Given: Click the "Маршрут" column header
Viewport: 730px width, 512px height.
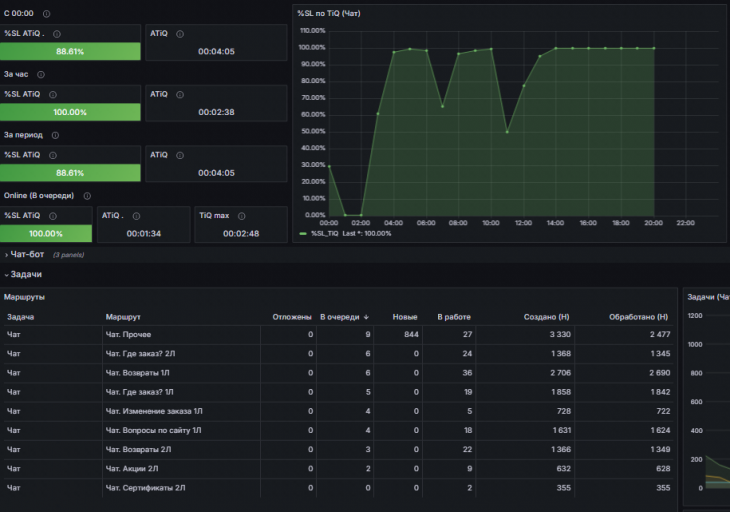Looking at the screenshot, I should 123,317.
